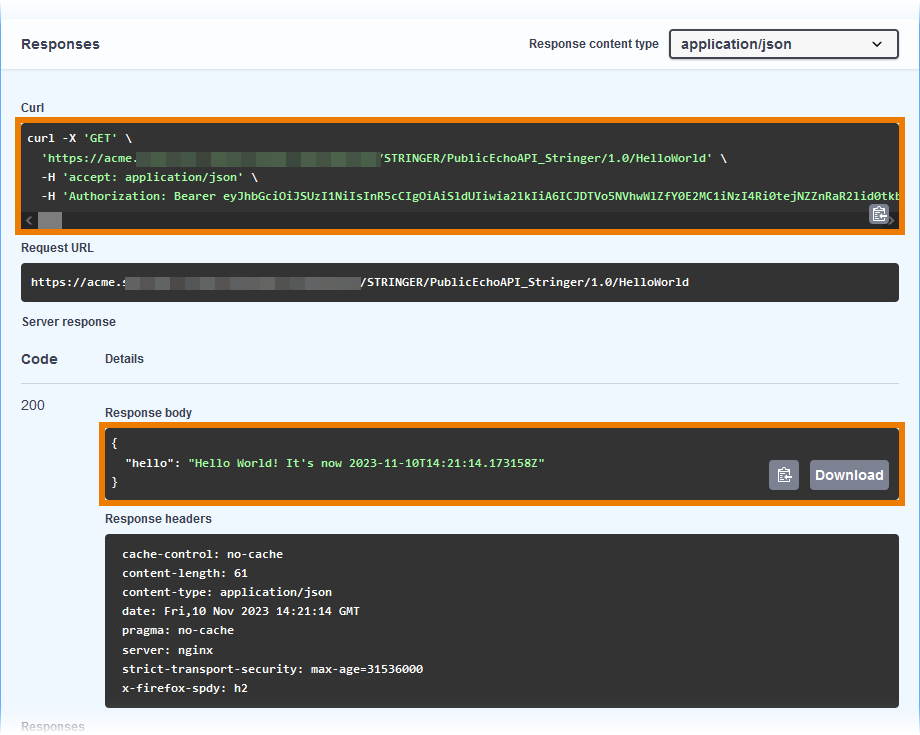Open the Response content type dropdown

point(782,44)
